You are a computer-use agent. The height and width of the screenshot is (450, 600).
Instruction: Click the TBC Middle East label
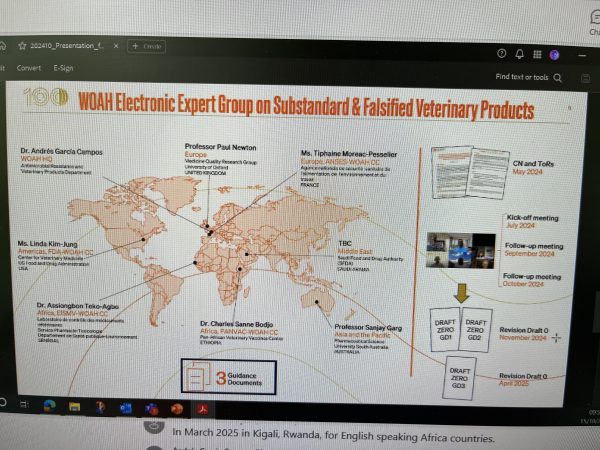point(354,247)
